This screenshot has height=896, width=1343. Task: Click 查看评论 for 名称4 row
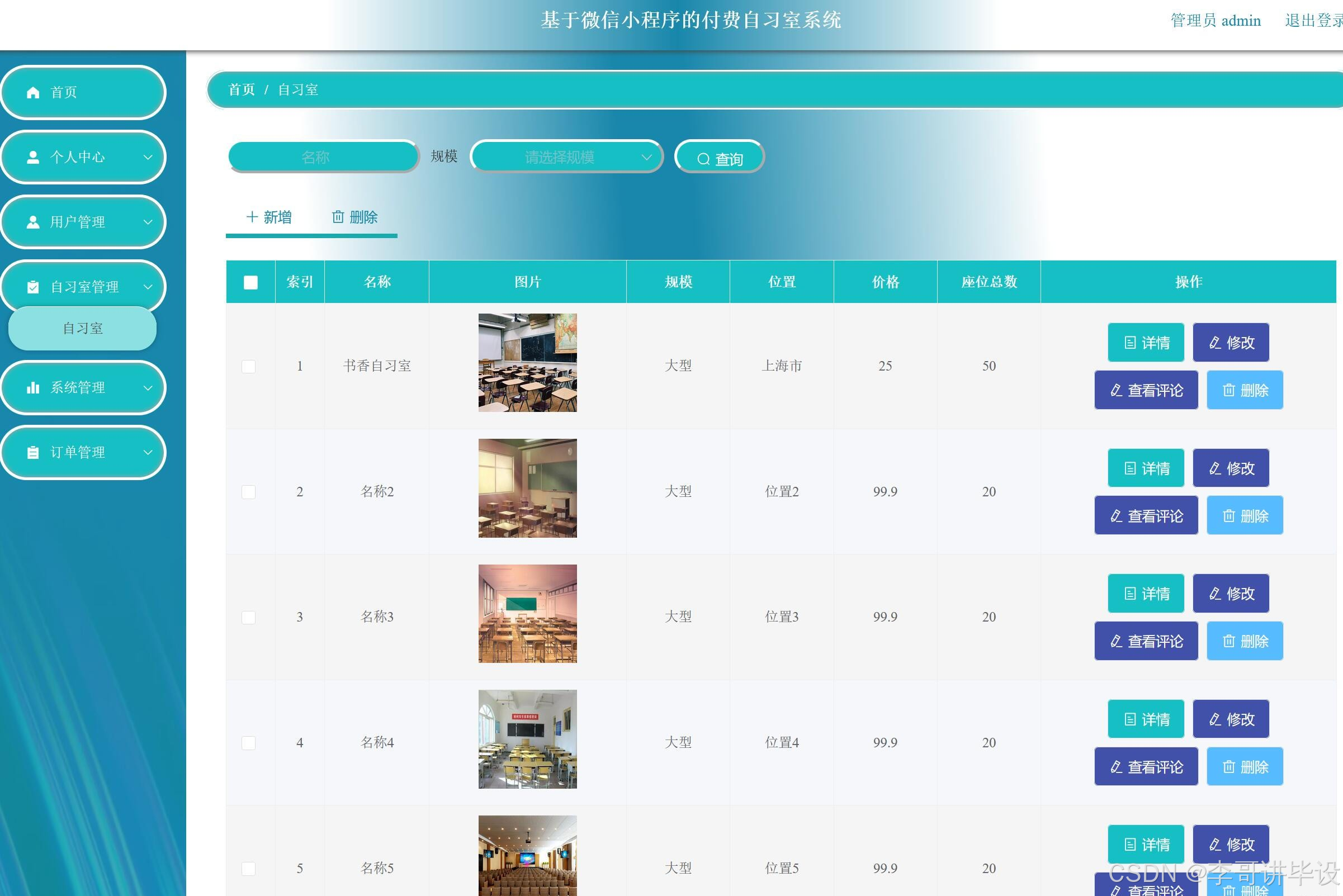(x=1146, y=767)
